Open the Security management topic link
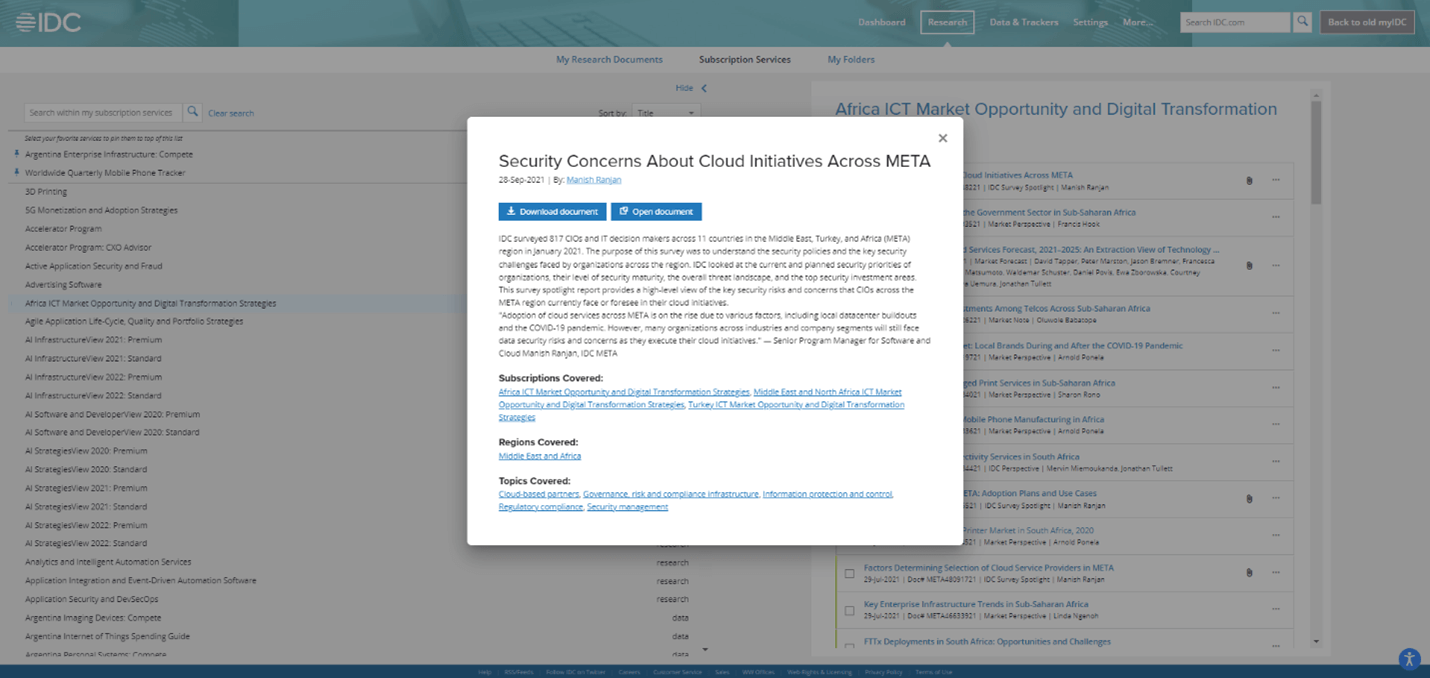 click(627, 507)
